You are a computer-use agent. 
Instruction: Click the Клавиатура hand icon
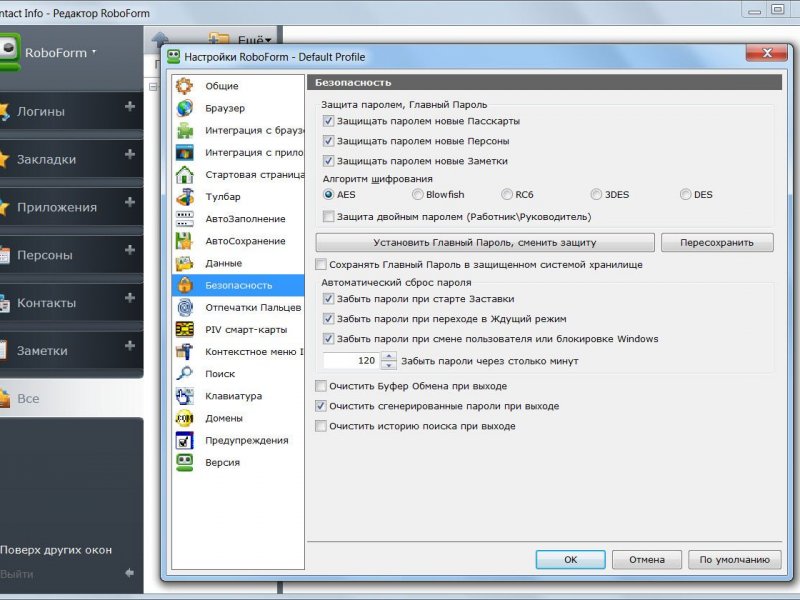point(184,396)
